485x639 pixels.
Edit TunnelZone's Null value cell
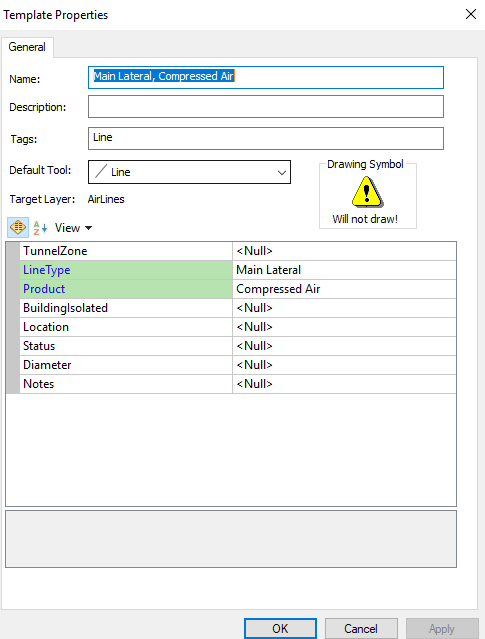344,251
